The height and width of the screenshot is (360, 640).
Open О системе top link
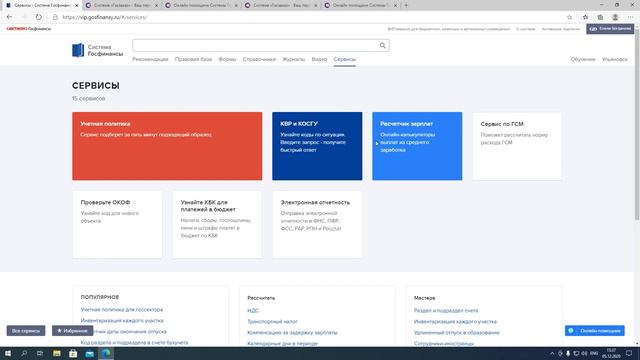pos(525,29)
